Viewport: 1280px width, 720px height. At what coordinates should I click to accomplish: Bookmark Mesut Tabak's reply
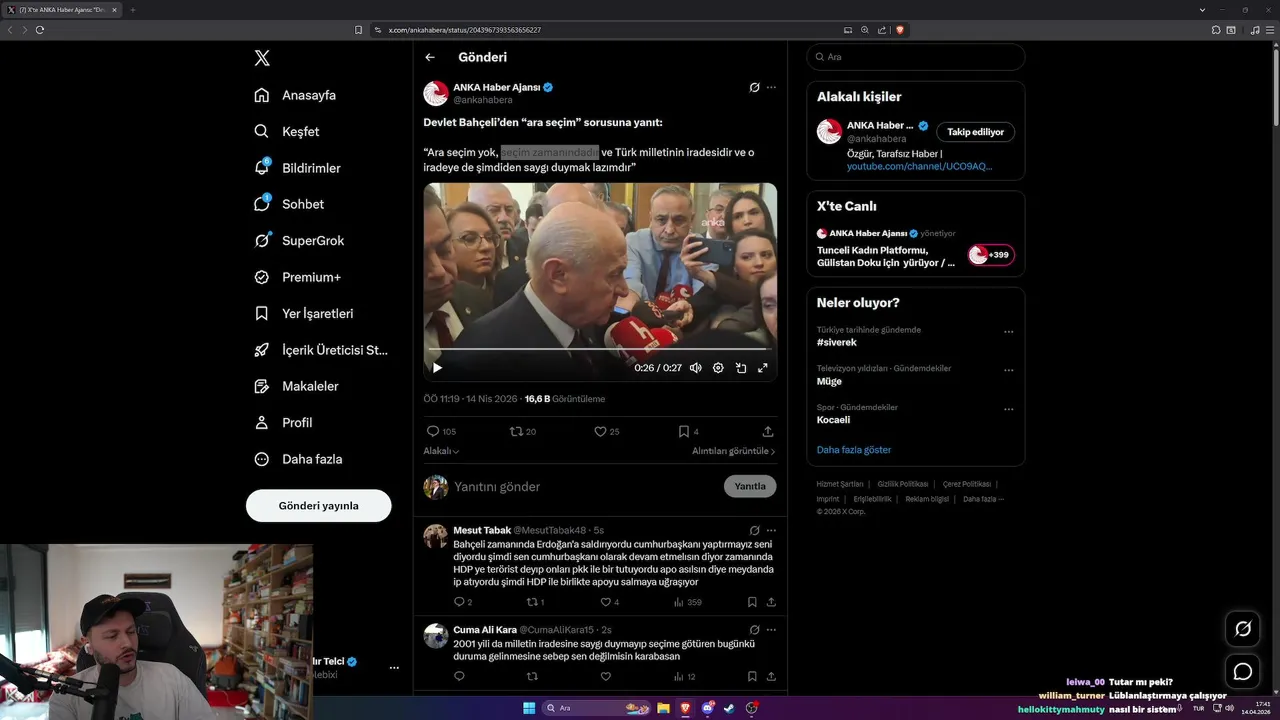[752, 602]
